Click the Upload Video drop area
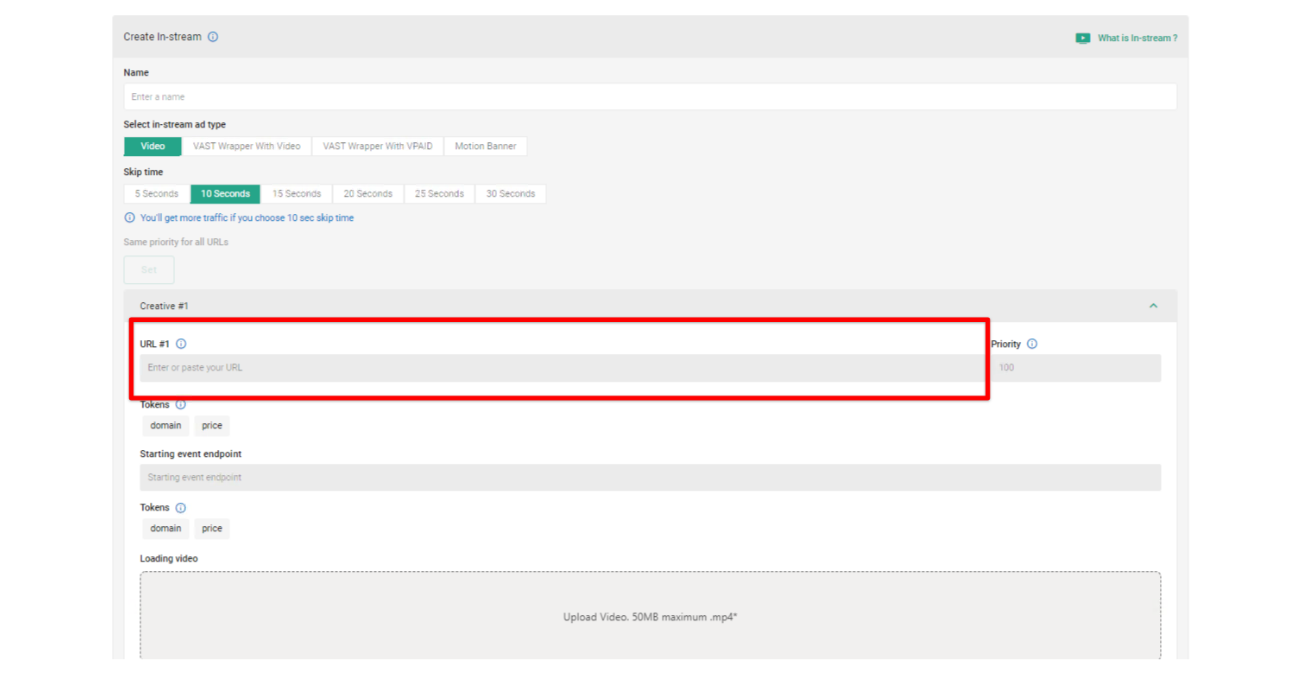 pyautogui.click(x=650, y=616)
